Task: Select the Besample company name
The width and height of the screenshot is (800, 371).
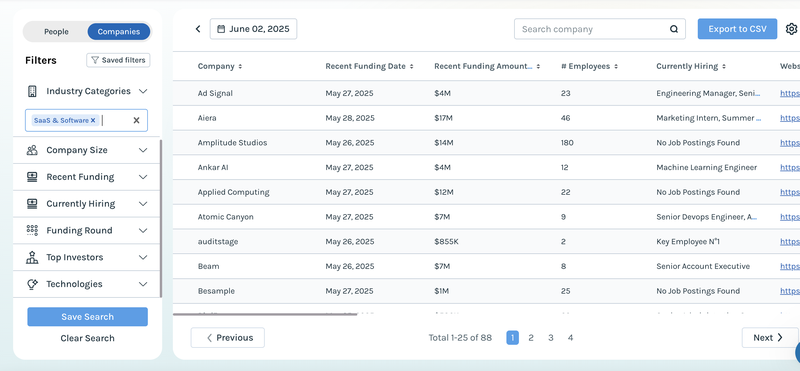Action: [x=216, y=291]
